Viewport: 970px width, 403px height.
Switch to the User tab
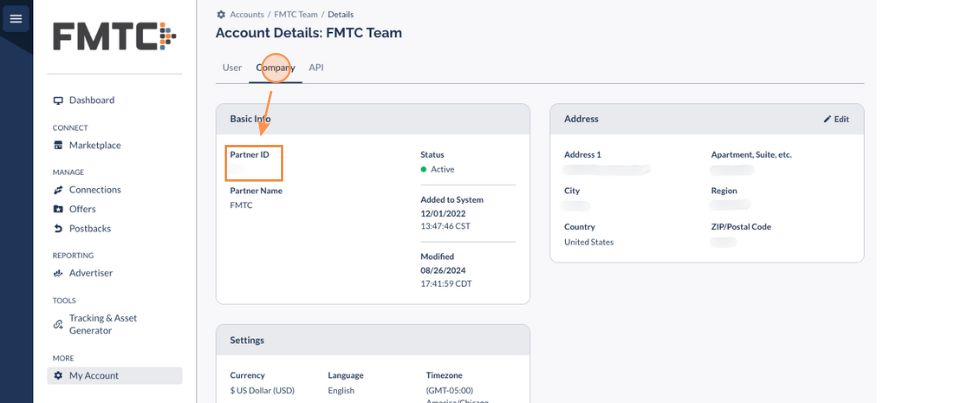232,68
